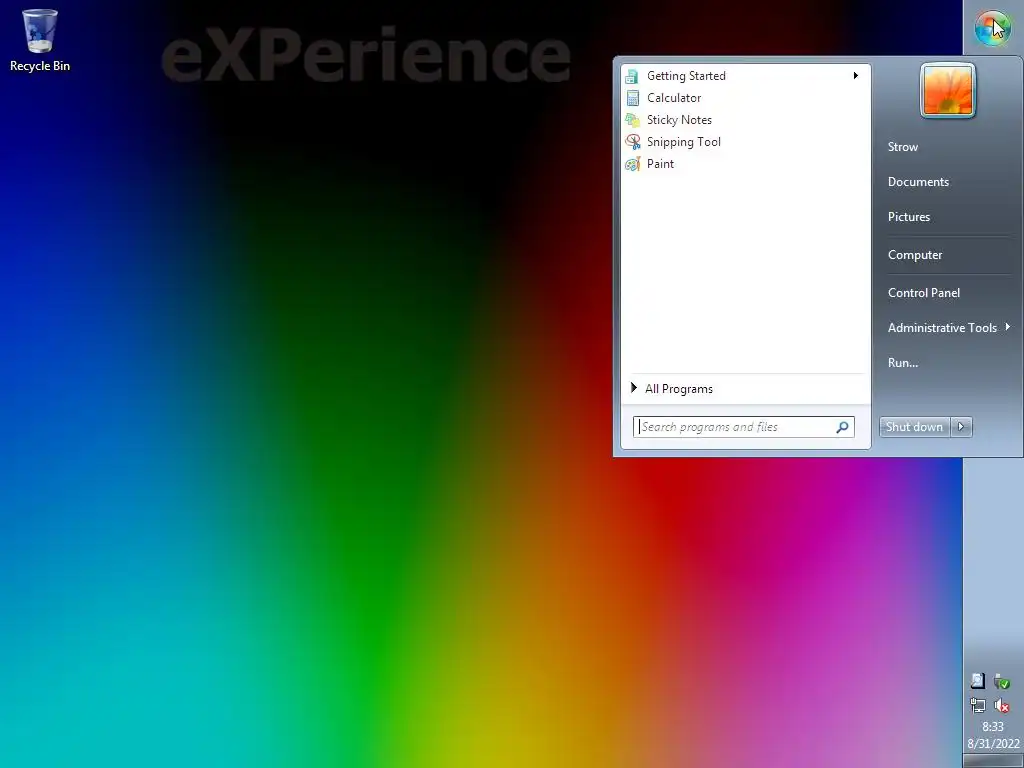Image resolution: width=1024 pixels, height=768 pixels.
Task: Open the arrow menu beside Shut down
Action: 961,427
